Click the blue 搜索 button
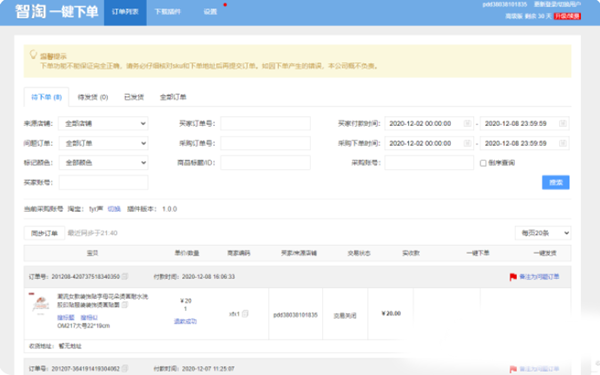The image size is (600, 375). [556, 183]
